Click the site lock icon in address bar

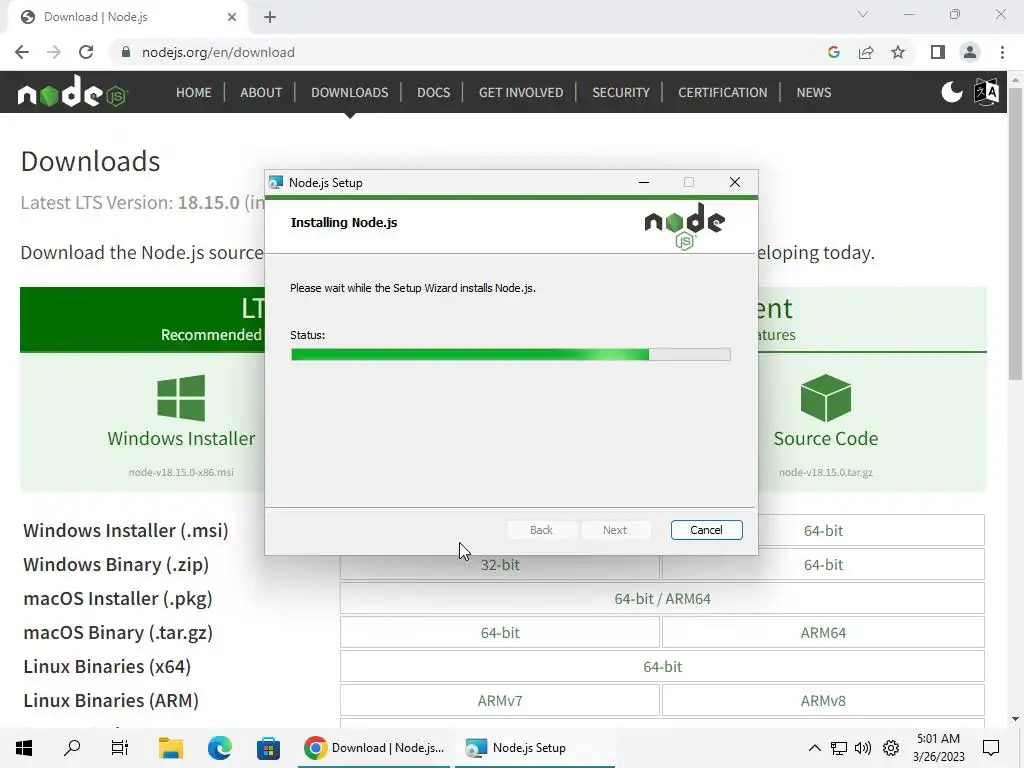pos(126,52)
